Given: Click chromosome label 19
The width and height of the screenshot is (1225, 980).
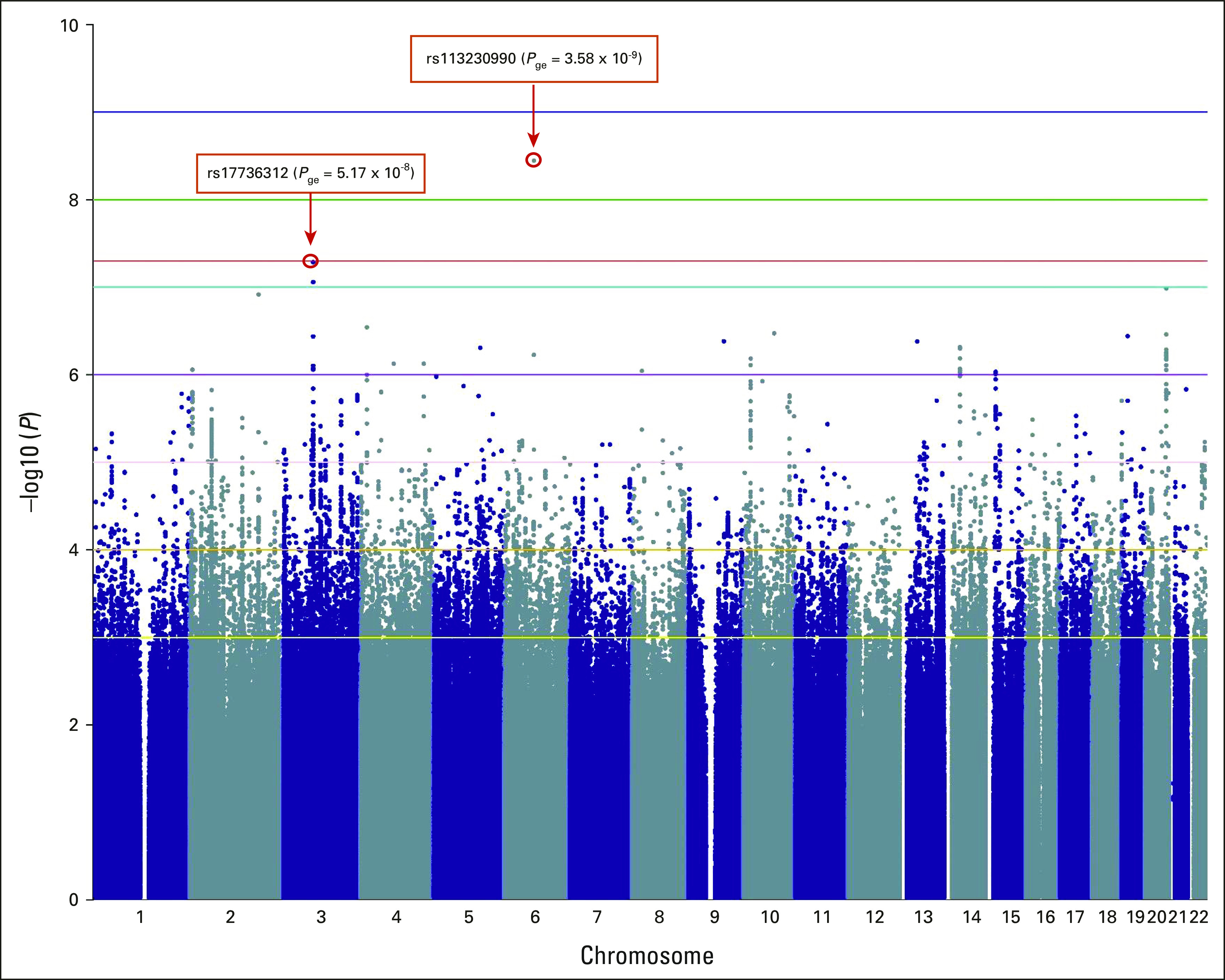Looking at the screenshot, I should click(1136, 917).
